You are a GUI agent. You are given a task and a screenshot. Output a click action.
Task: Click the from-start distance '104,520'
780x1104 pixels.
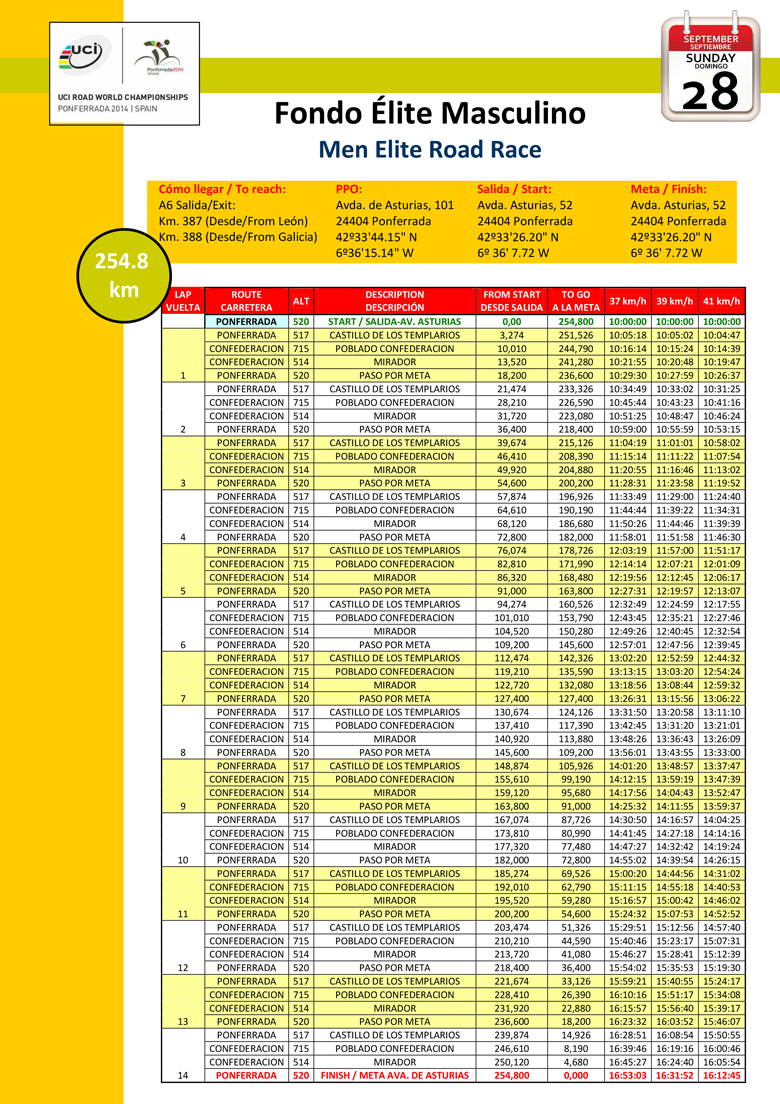[512, 632]
